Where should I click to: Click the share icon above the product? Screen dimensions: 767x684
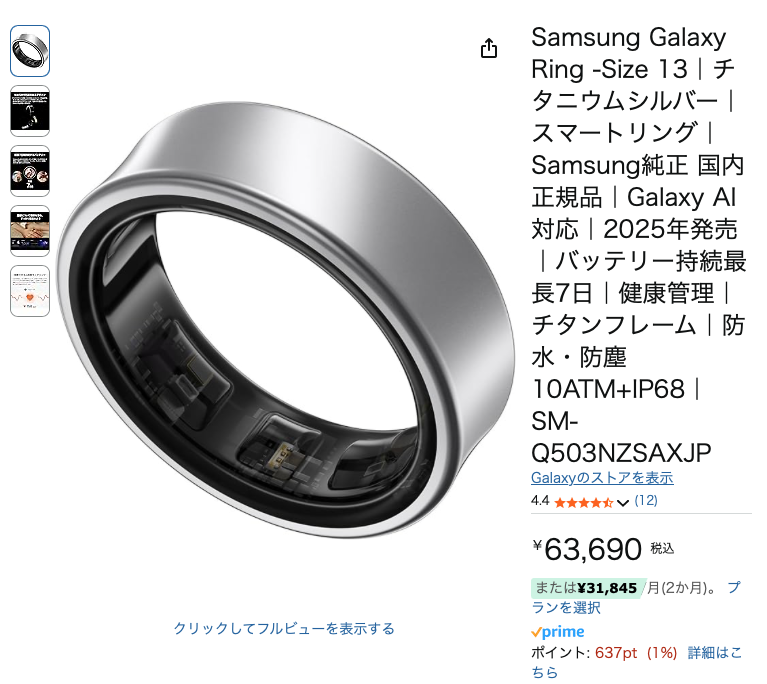point(489,49)
